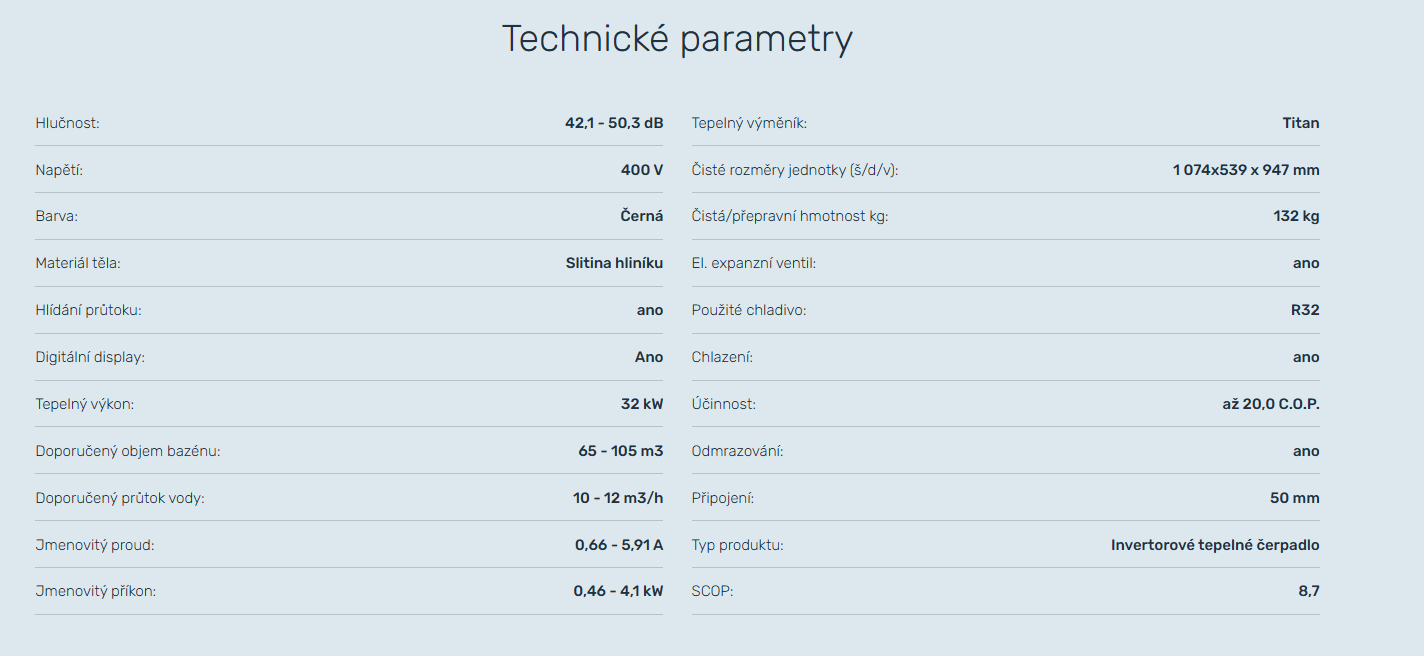Click the Invertorové tepelné čerpadlo value
Viewport: 1424px width, 656px height.
click(x=1215, y=545)
